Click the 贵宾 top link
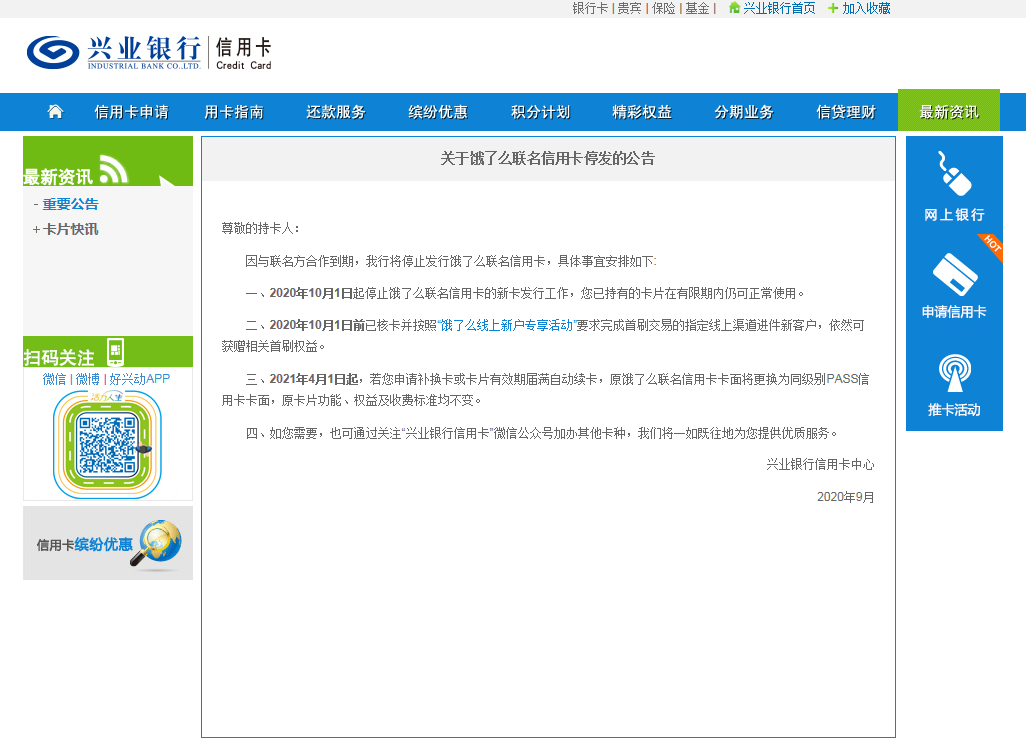1026x742 pixels. pos(629,9)
